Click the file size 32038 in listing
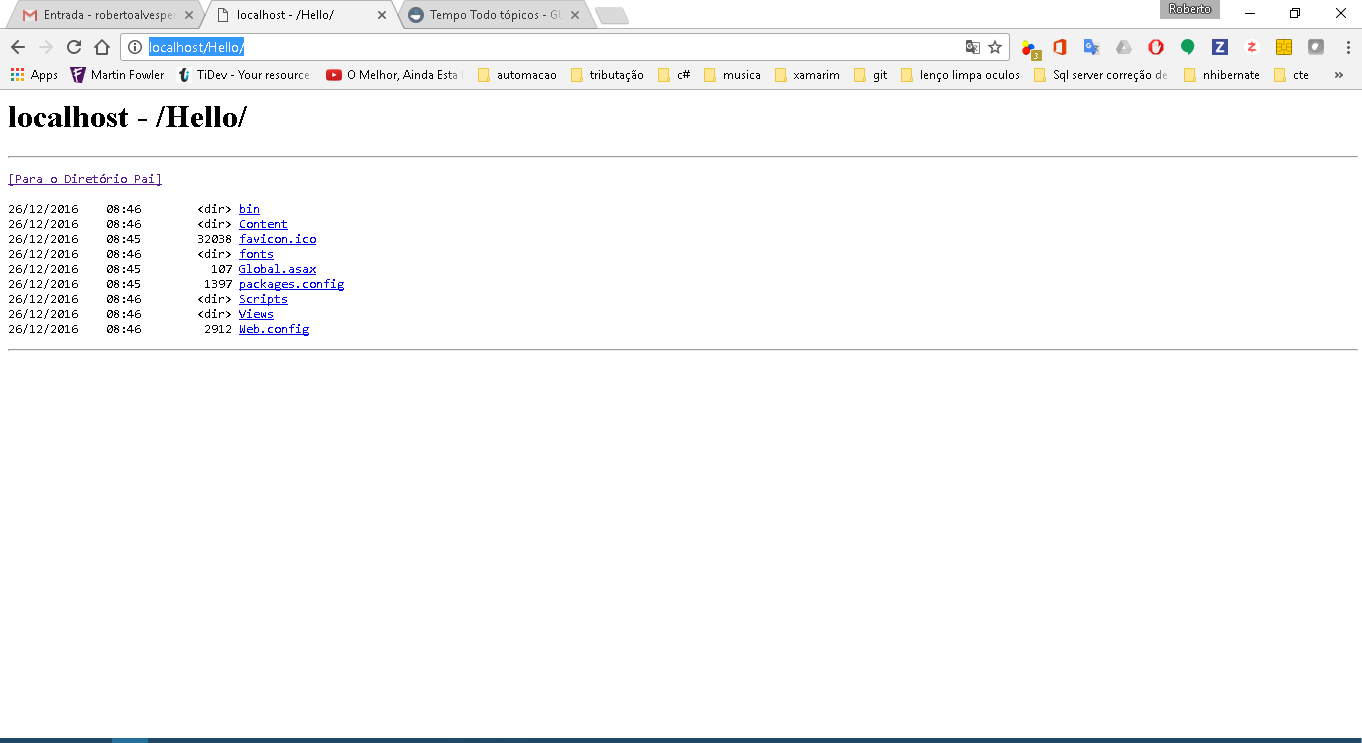This screenshot has width=1362, height=743. 214,239
